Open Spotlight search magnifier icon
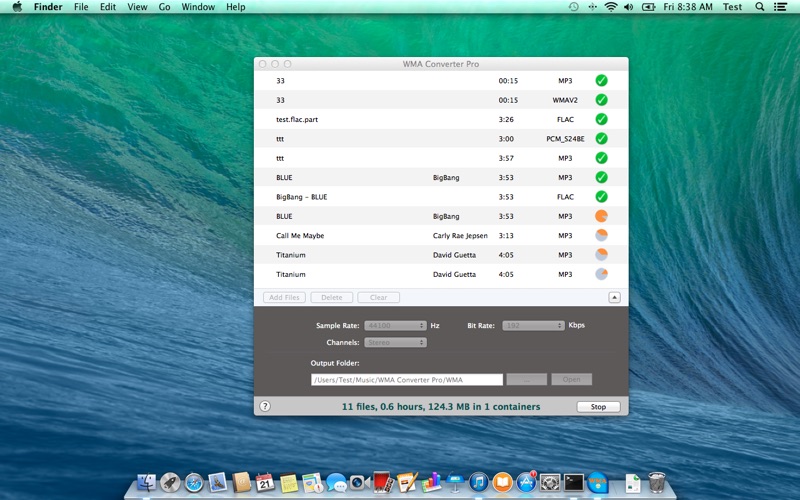This screenshot has height=500, width=800. pos(760,7)
